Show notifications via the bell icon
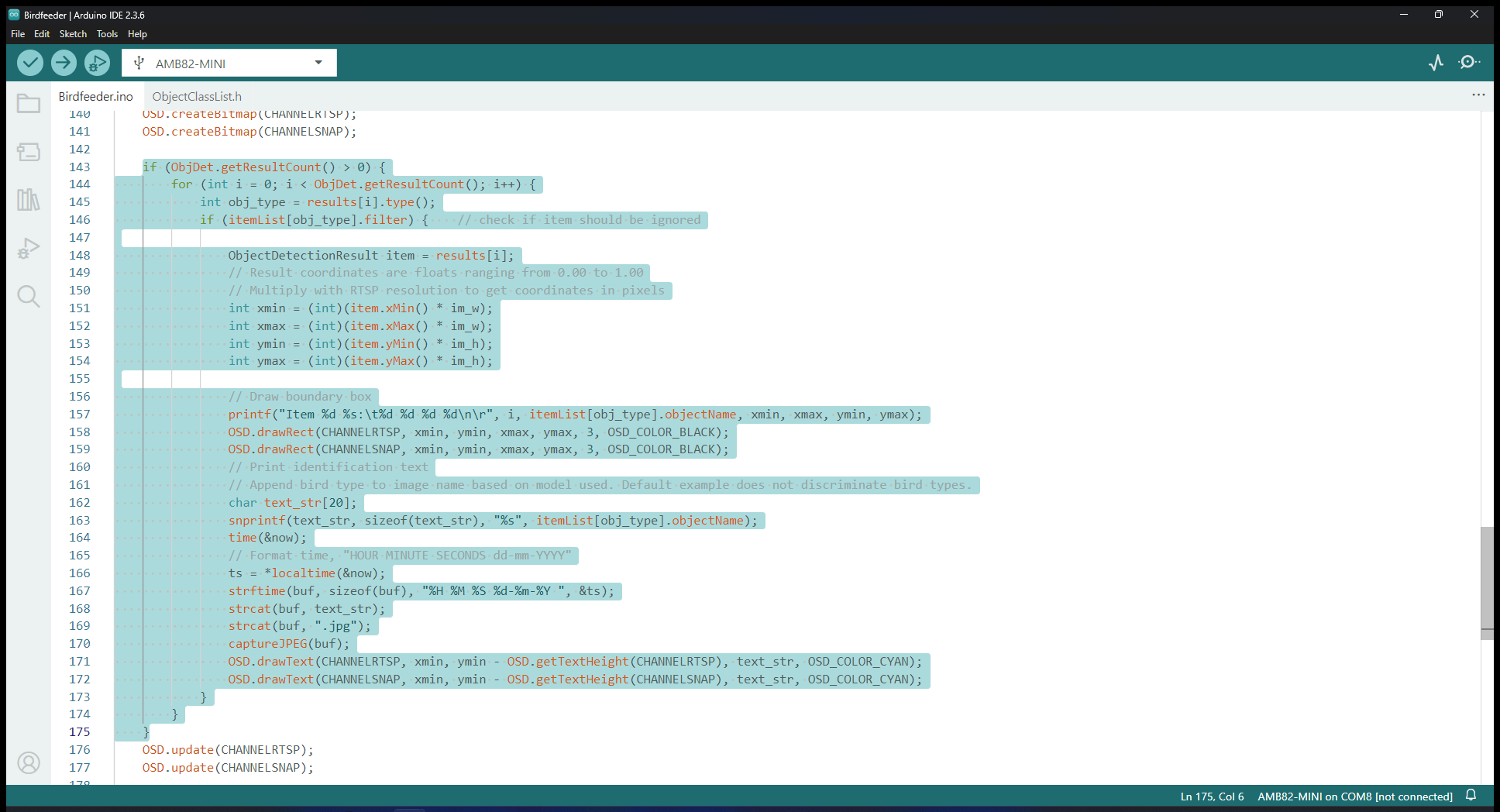Viewport: 1500px width, 812px height. (x=1471, y=796)
